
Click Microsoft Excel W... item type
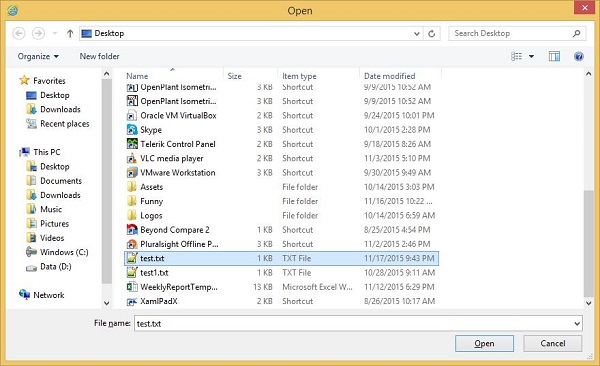(x=317, y=287)
